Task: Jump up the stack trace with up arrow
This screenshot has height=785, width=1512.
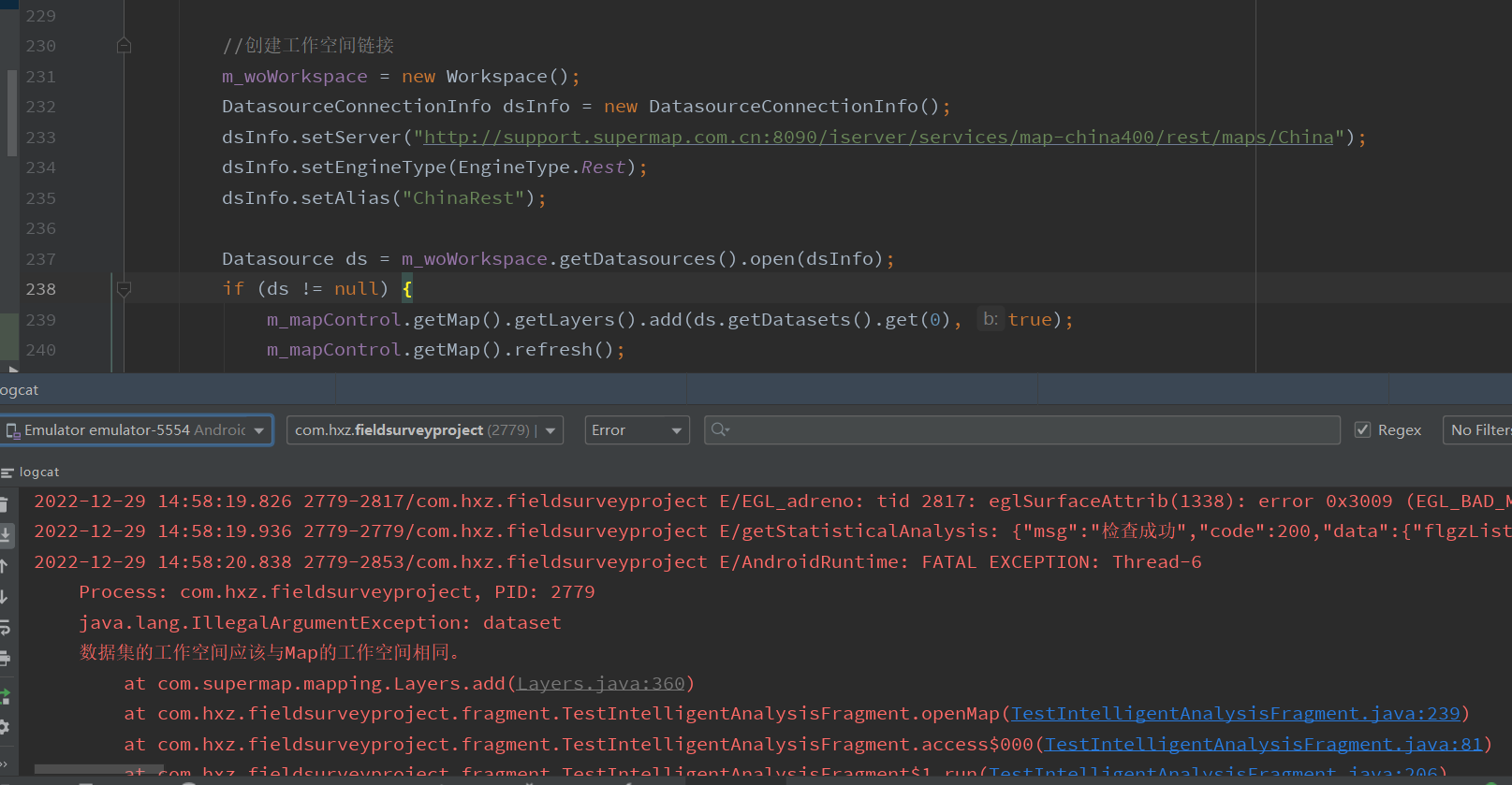Action: coord(4,566)
